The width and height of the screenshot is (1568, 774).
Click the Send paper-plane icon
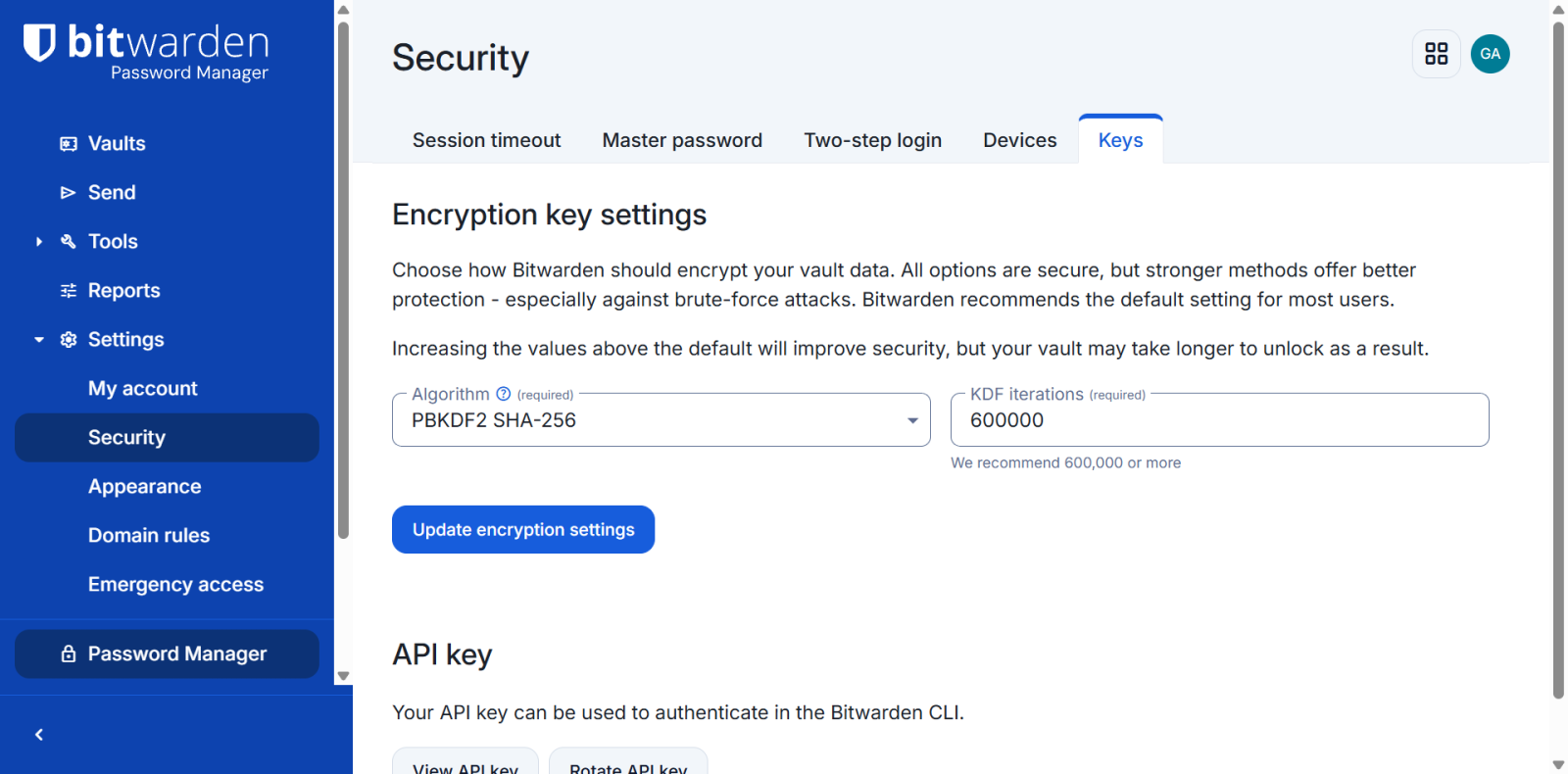point(69,193)
